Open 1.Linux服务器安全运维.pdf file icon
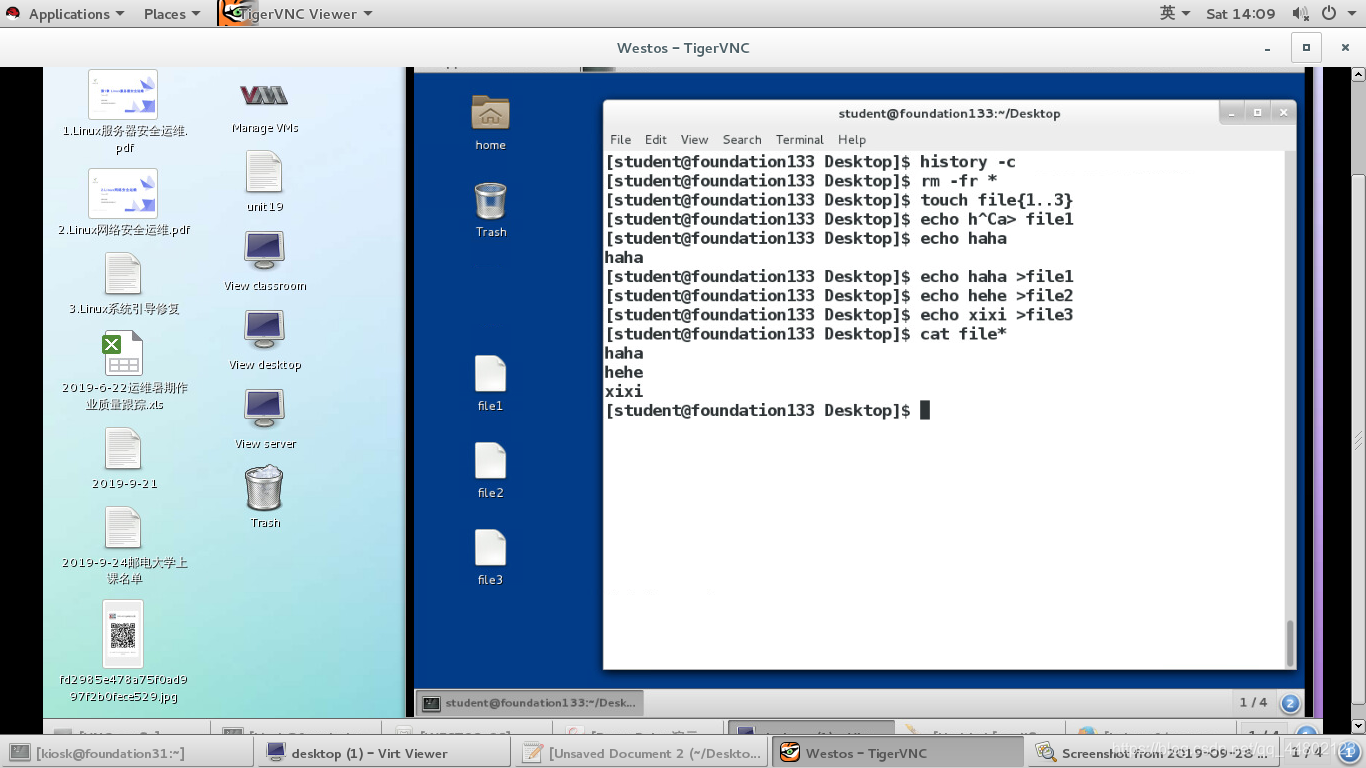Screen dimensions: 1366x768 [123, 94]
